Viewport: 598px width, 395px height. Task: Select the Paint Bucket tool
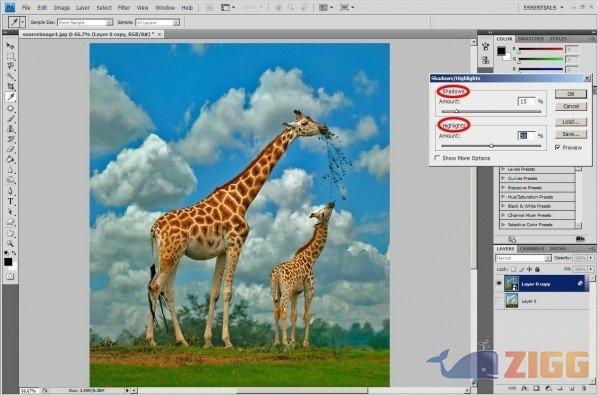10,159
